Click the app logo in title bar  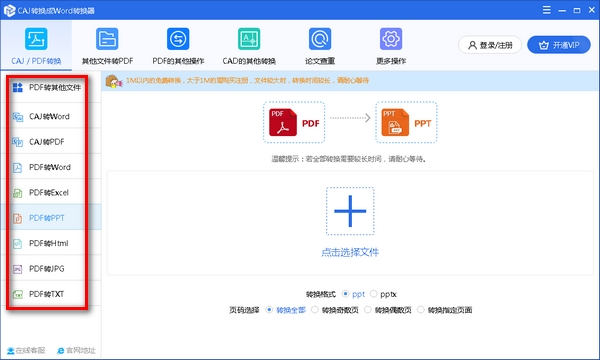point(9,10)
